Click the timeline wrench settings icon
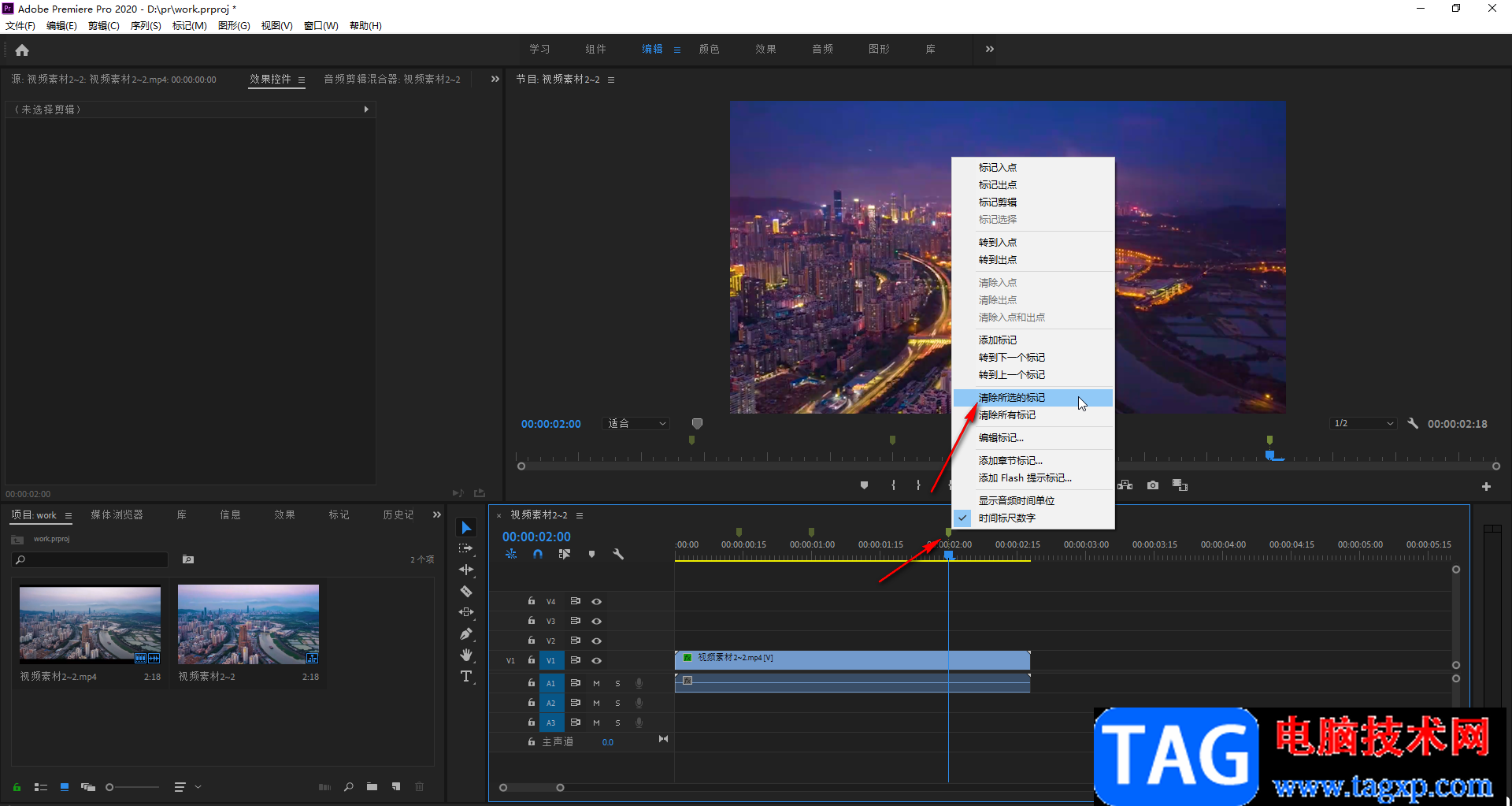Image resolution: width=1512 pixels, height=806 pixels. (x=618, y=554)
